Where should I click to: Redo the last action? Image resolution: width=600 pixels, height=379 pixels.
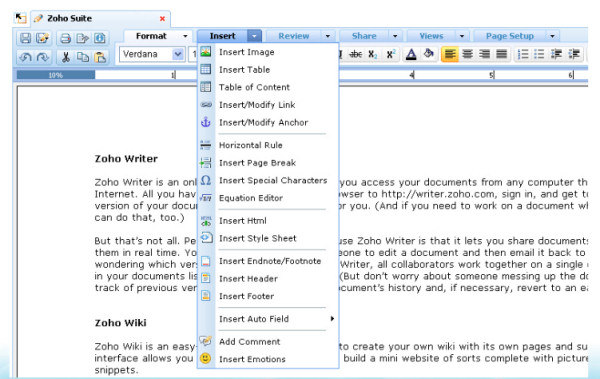click(43, 57)
